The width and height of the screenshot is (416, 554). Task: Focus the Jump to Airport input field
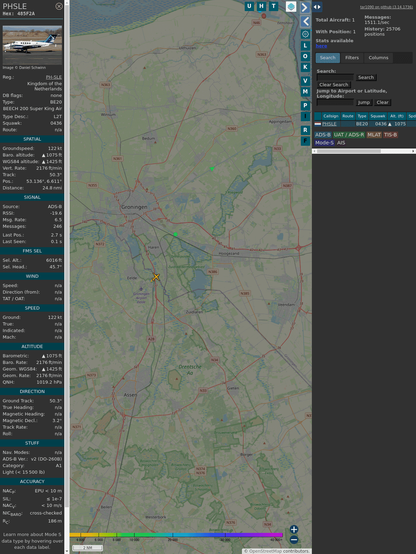(x=335, y=102)
